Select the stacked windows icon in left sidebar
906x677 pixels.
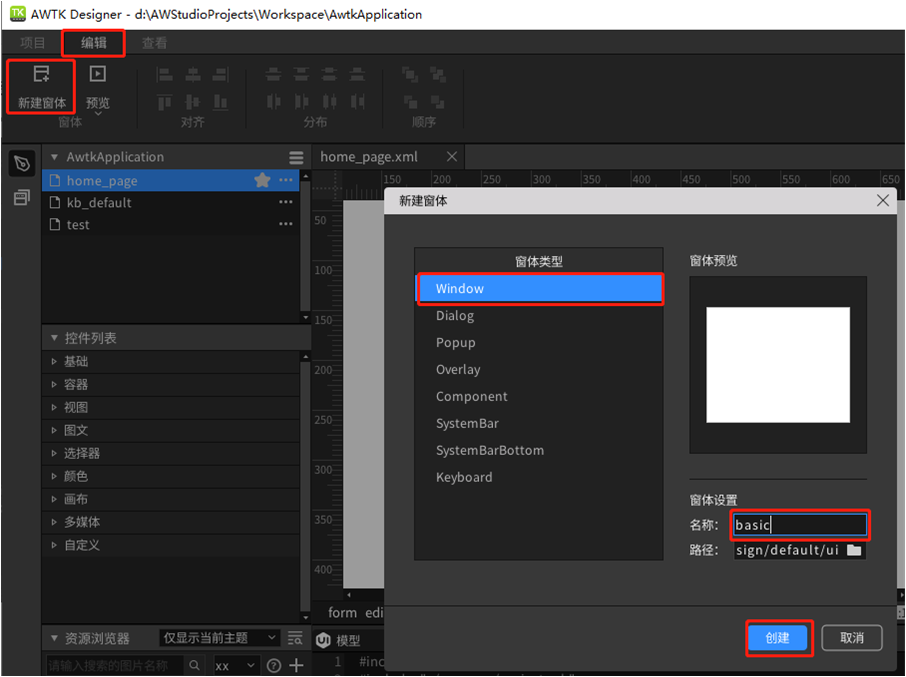click(x=22, y=198)
